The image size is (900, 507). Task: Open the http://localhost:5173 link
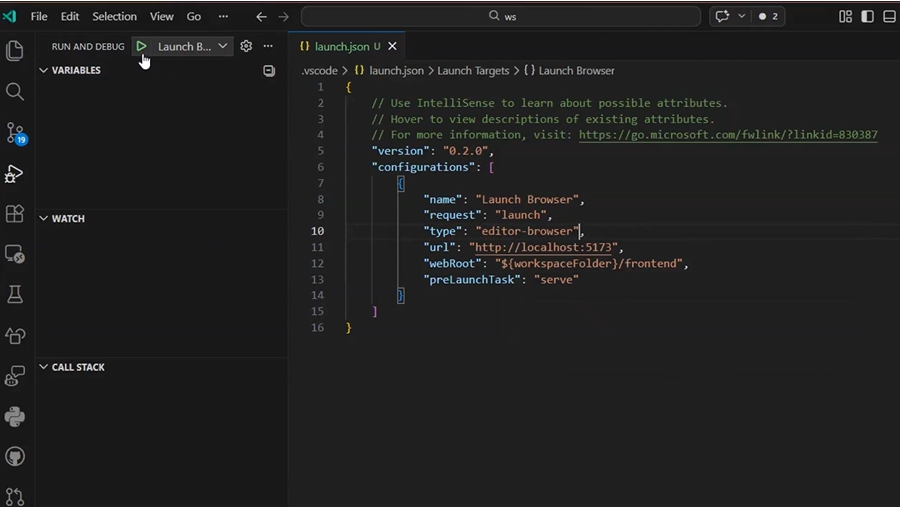pos(543,247)
